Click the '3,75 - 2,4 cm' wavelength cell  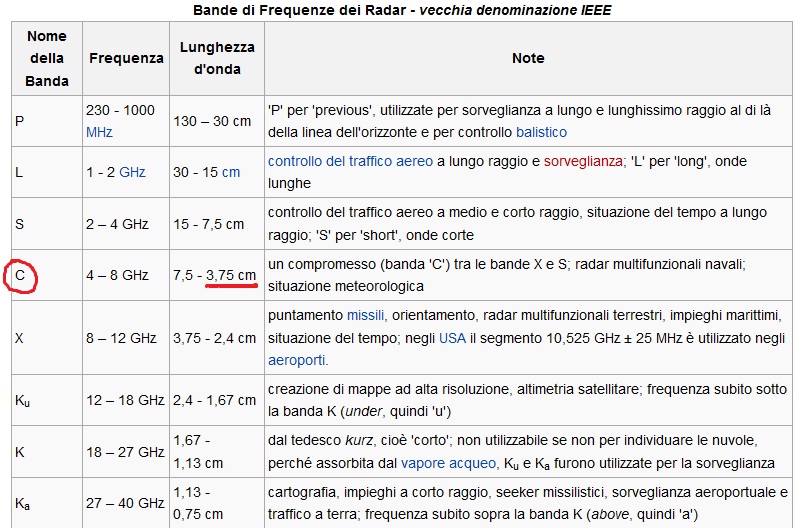(217, 338)
